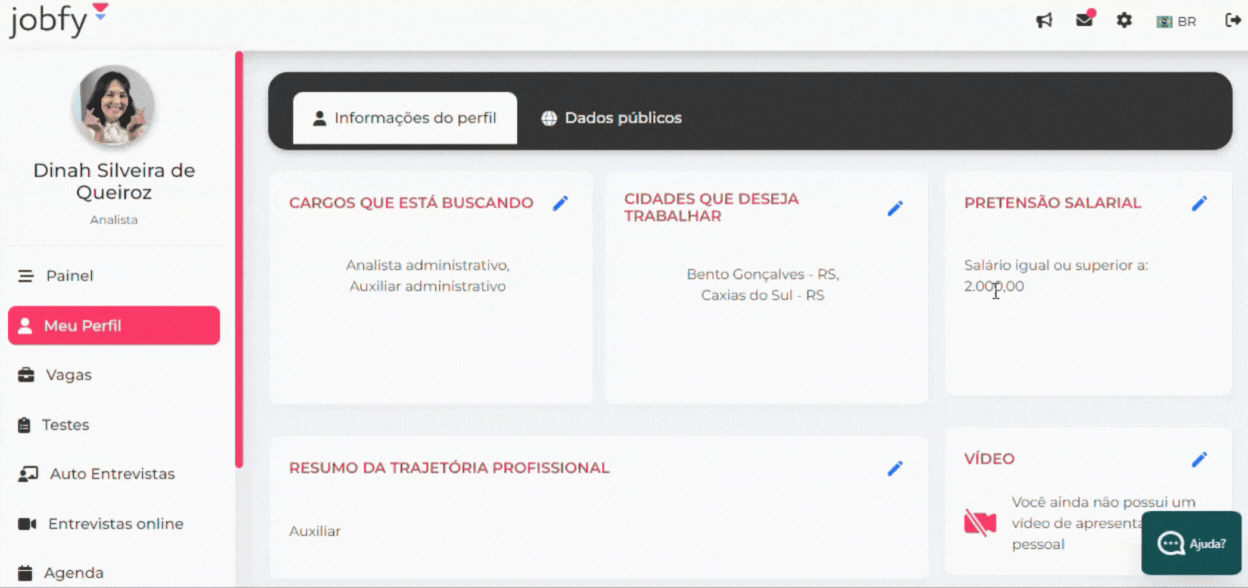
Task: Click the Jobfy logo
Action: 48,19
